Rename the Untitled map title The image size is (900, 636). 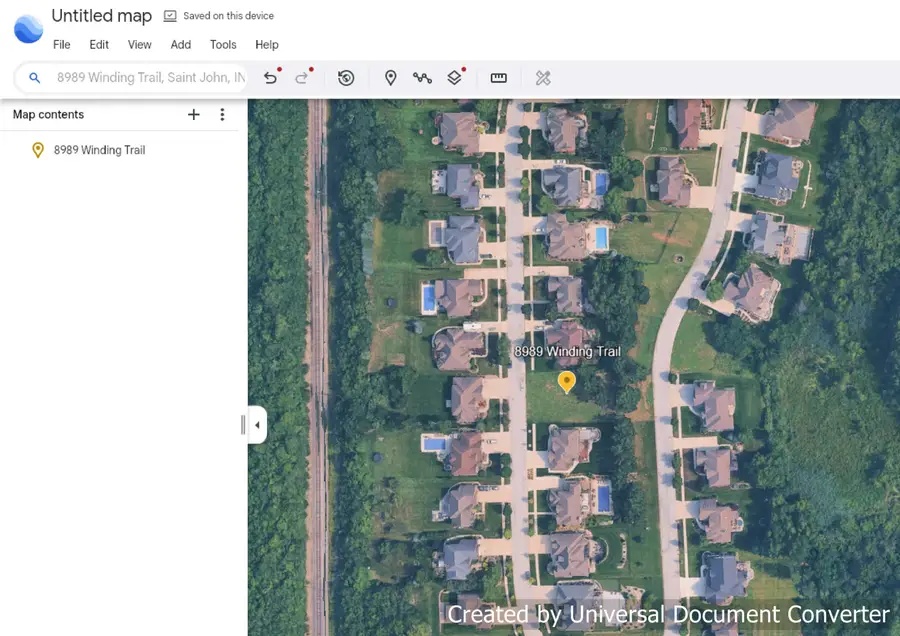pos(101,16)
